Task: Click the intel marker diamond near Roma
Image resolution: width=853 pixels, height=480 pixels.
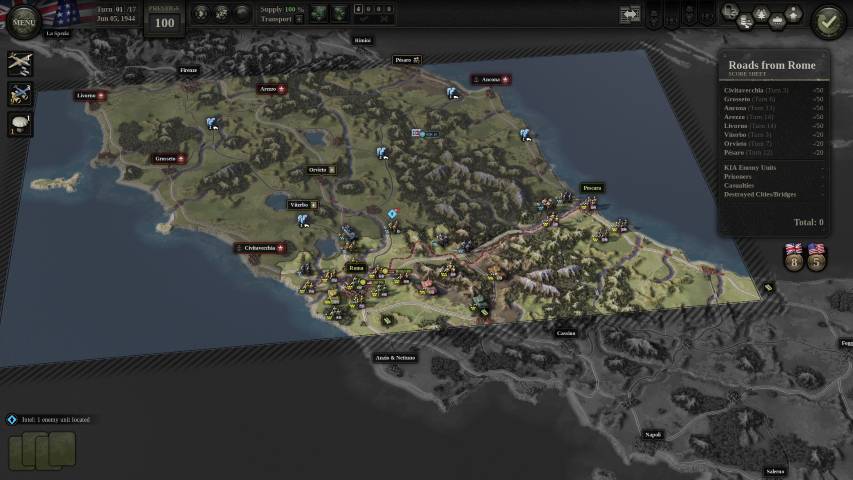Action: pos(393,213)
